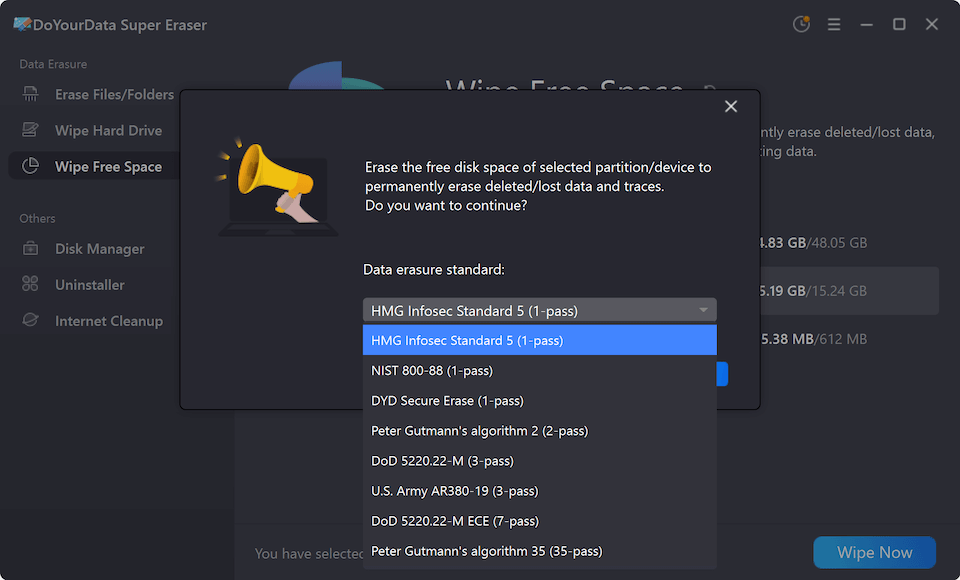Open the hamburger menu in title bar
This screenshot has height=580, width=960.
tap(834, 25)
